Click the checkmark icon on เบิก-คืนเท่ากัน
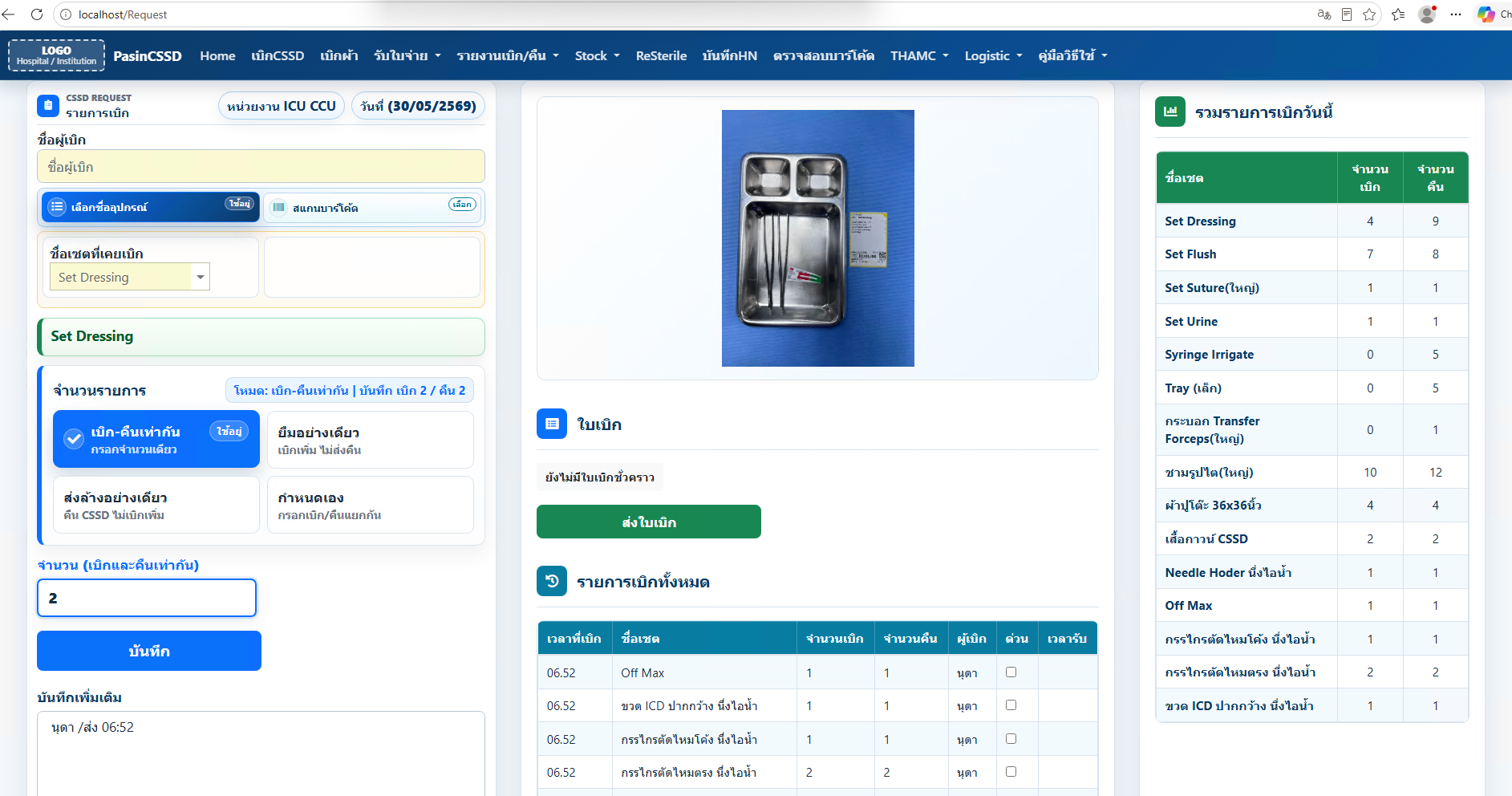The width and height of the screenshot is (1512, 796). 74,439
